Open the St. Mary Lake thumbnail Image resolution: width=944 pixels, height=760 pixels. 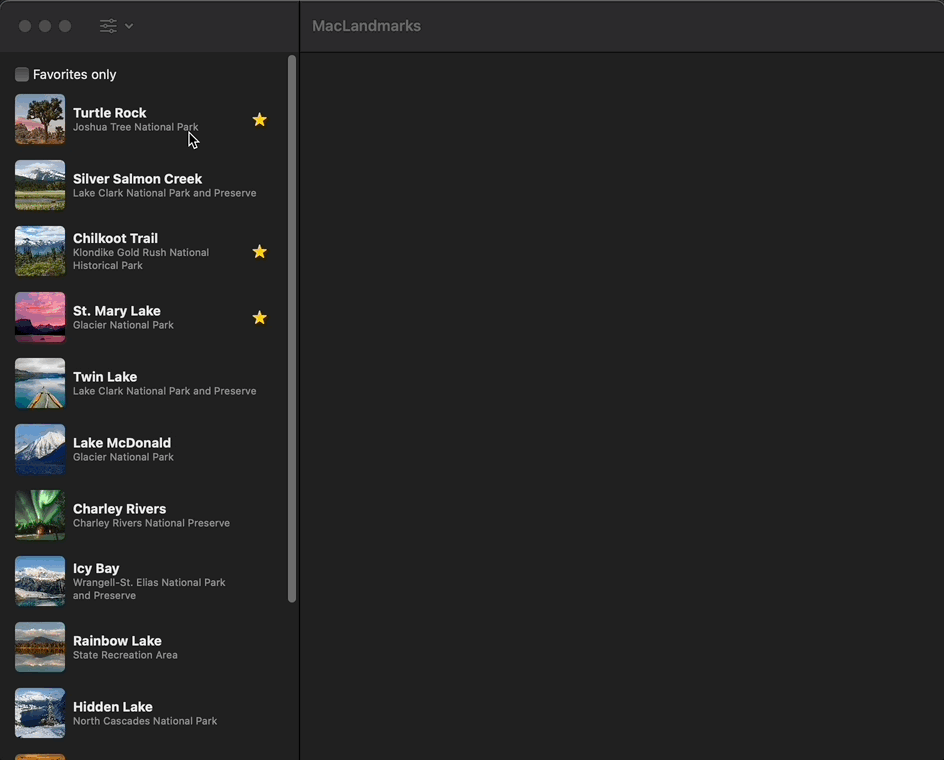(x=40, y=317)
